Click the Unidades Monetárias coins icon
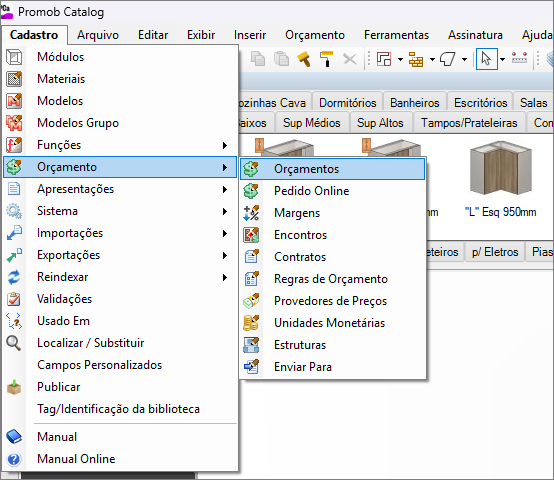The image size is (554, 480). [x=251, y=323]
